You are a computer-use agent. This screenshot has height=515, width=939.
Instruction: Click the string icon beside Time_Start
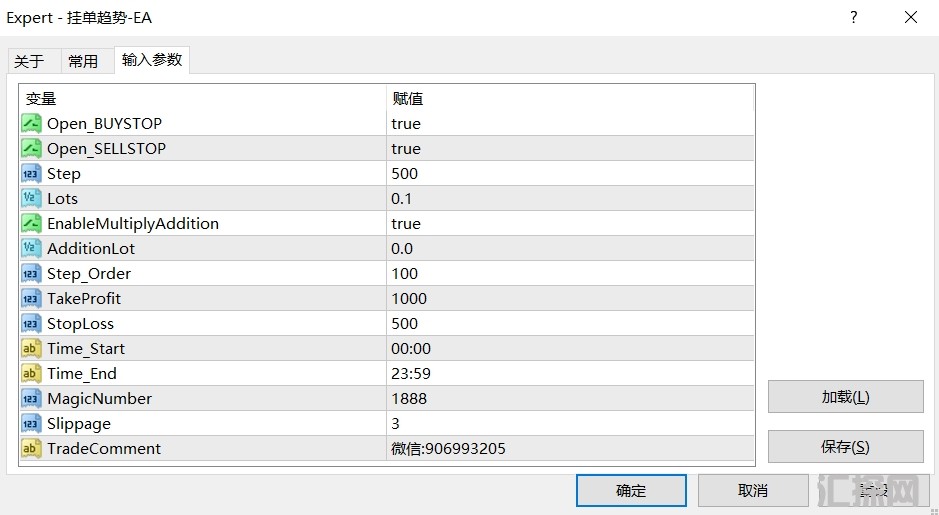(x=31, y=349)
